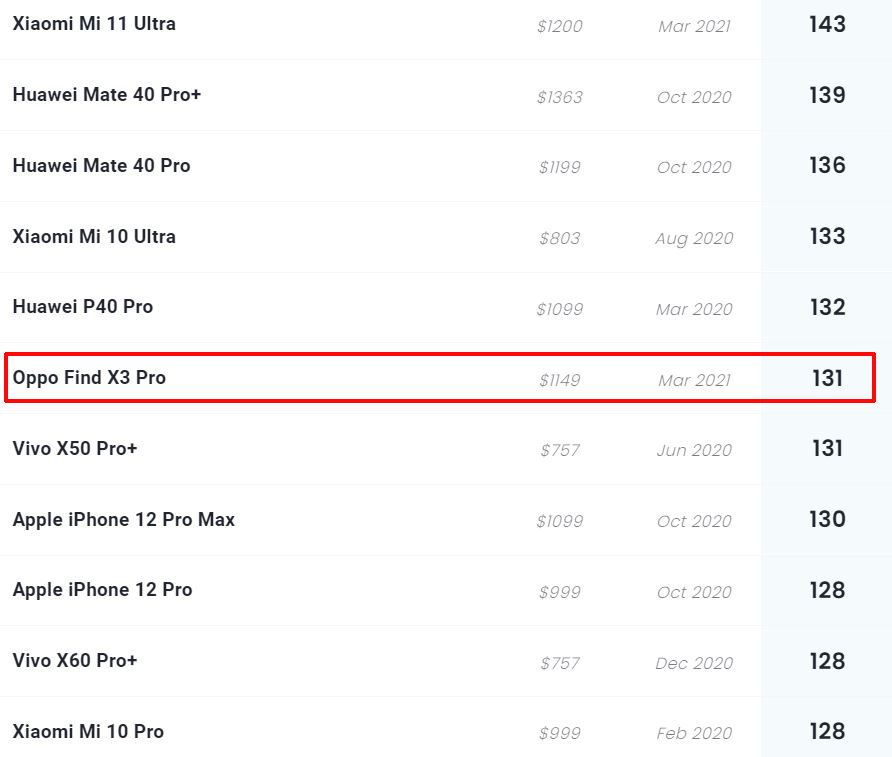Open the highlighted Oppo Find X3 Pro link
This screenshot has width=892, height=757.
tap(89, 378)
